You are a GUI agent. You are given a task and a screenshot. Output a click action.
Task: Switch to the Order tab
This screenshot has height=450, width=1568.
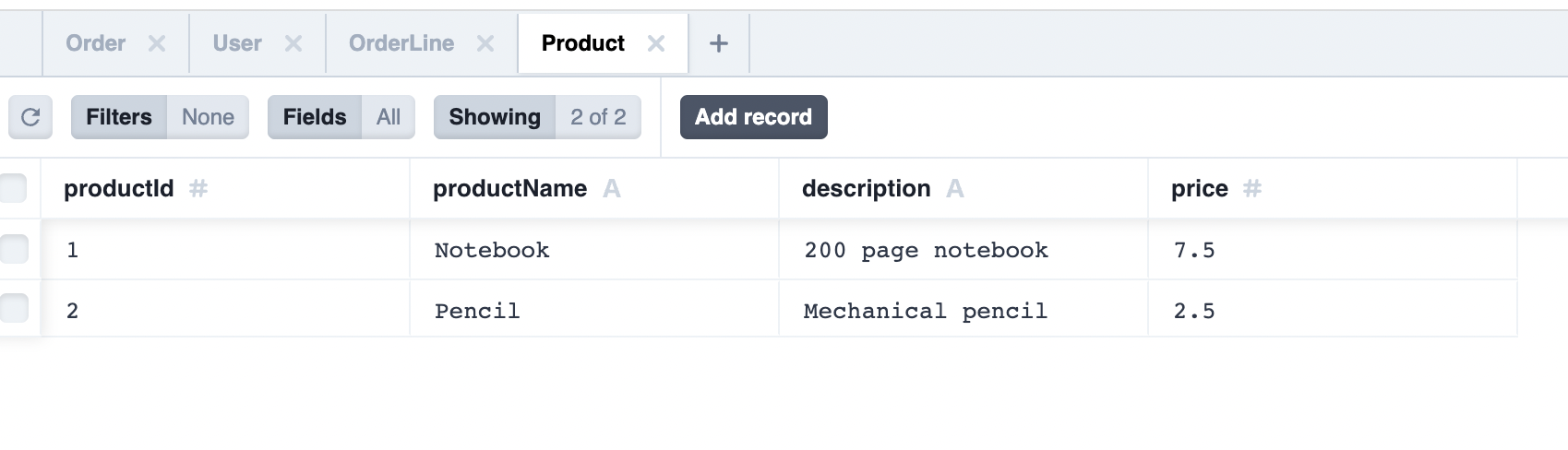tap(95, 43)
